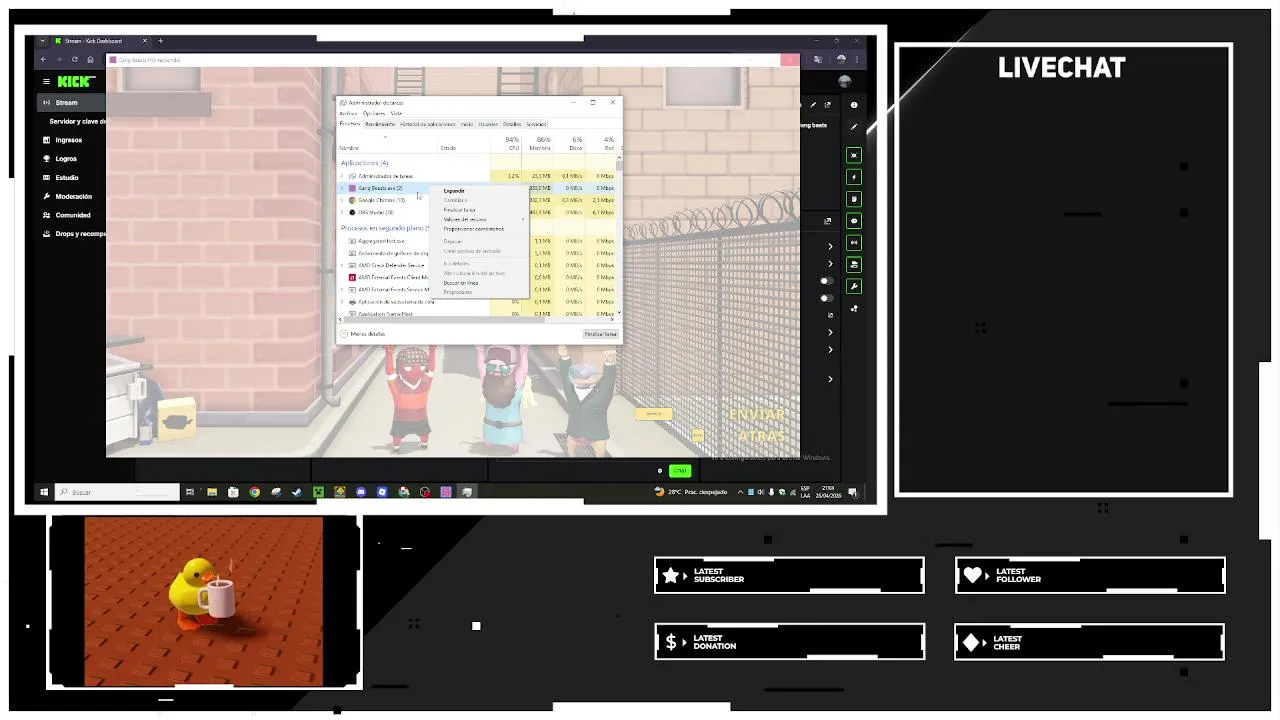Viewport: 1280px width, 720px height.
Task: Open Discord from the taskbar
Action: 361,492
